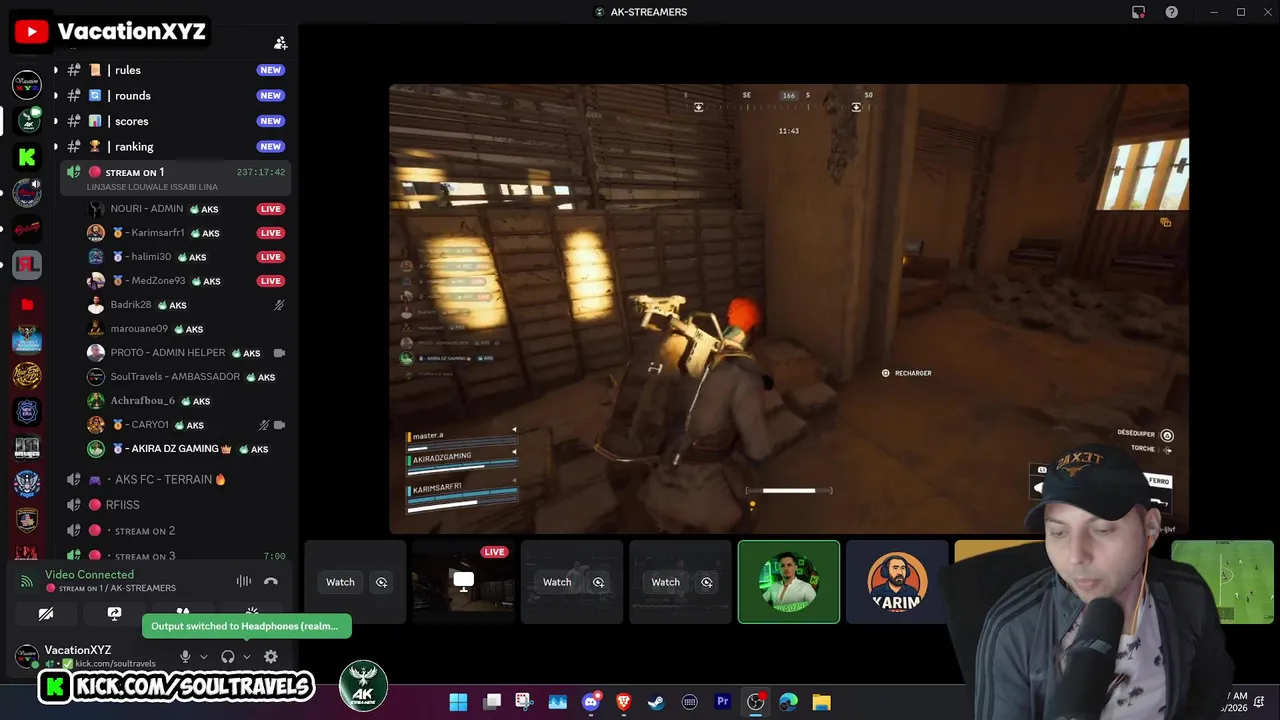The width and height of the screenshot is (1280, 720).
Task: Toggle microphone mute in the user panel
Action: click(185, 657)
